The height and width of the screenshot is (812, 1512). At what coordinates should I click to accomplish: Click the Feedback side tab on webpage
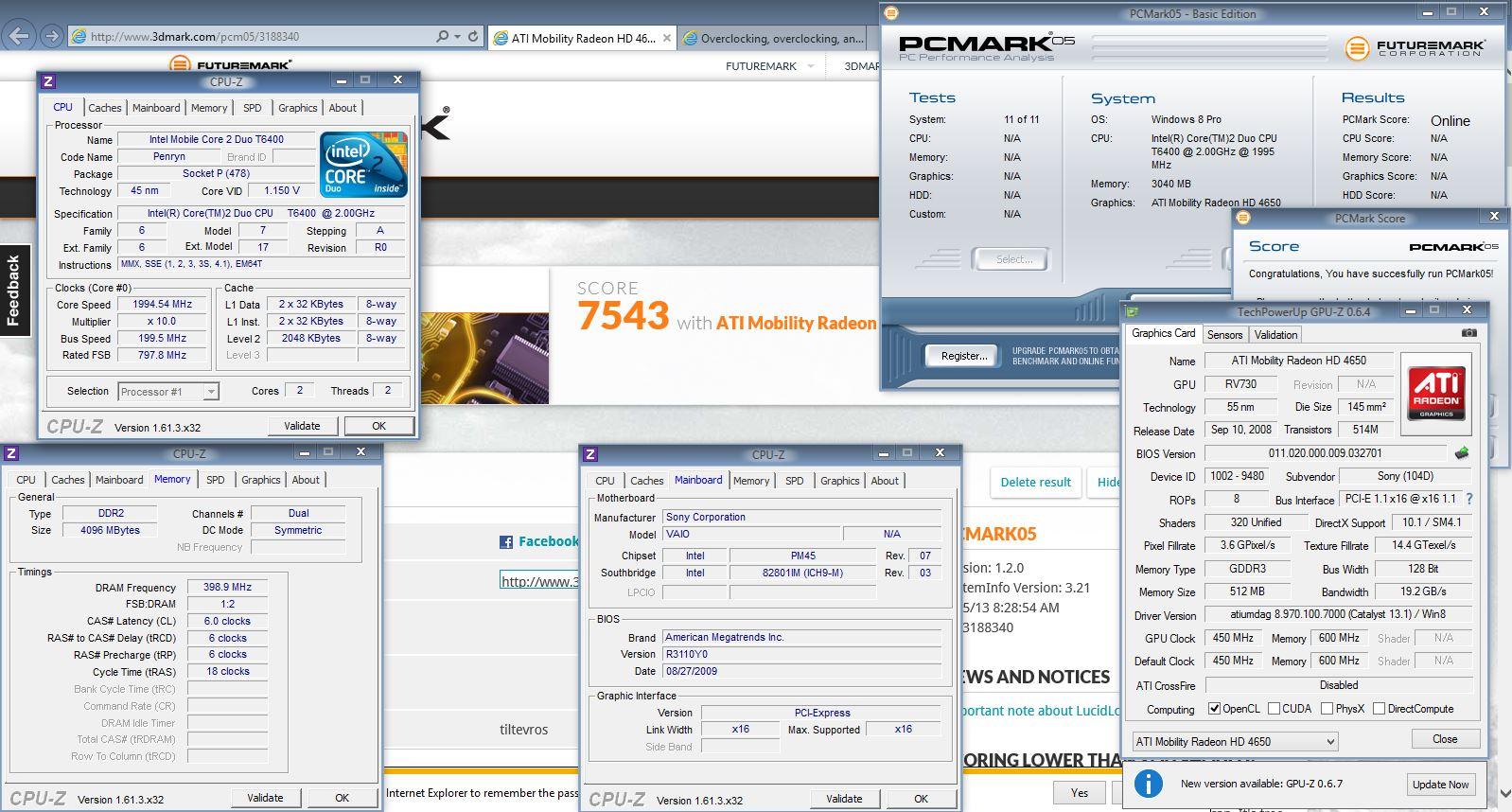coord(14,291)
